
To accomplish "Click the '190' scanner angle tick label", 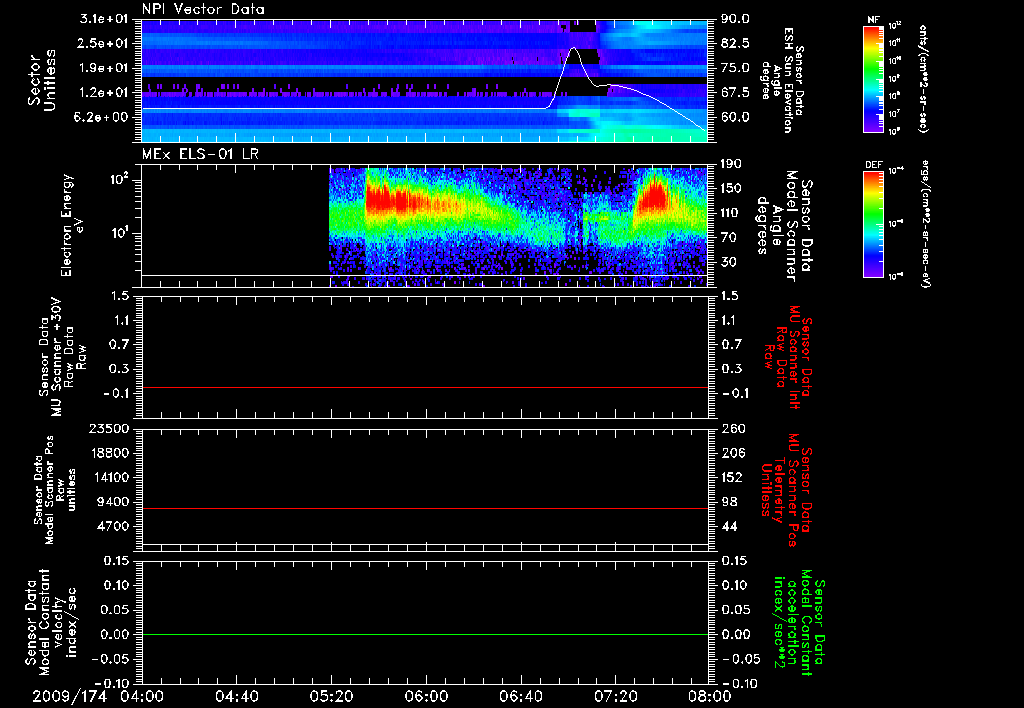I will point(731,164).
